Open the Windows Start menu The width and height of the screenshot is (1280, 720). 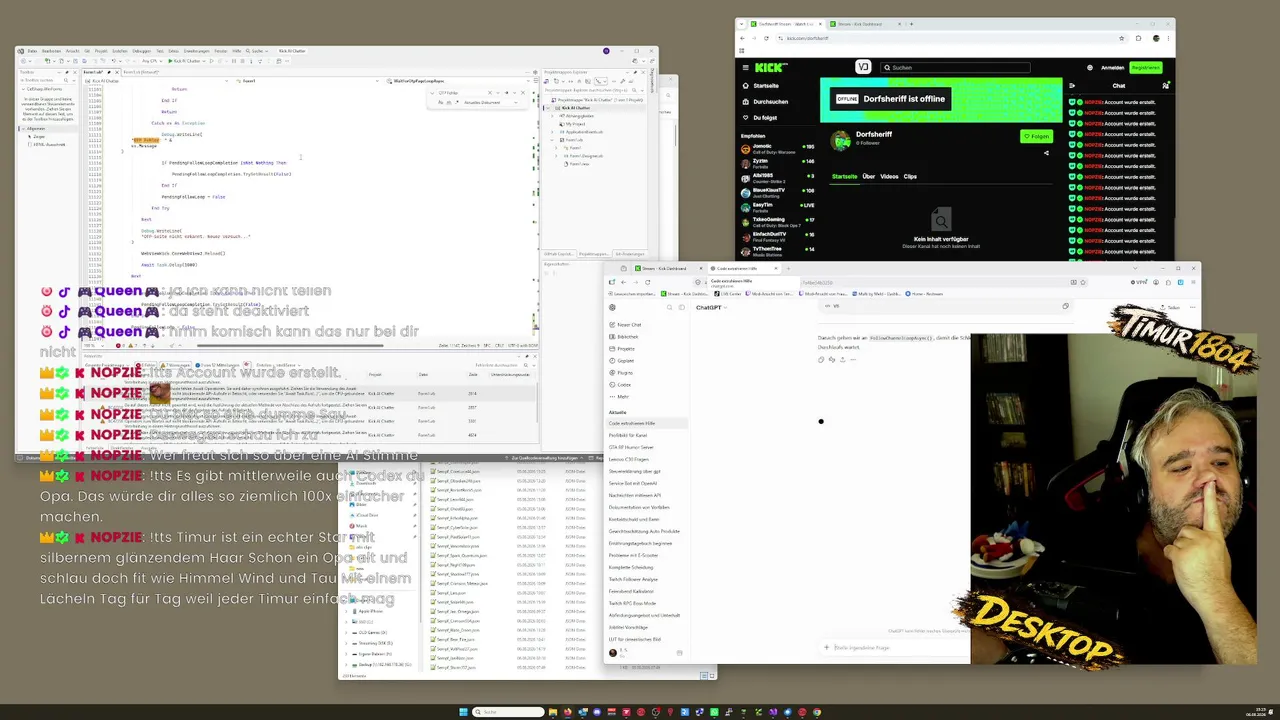463,712
